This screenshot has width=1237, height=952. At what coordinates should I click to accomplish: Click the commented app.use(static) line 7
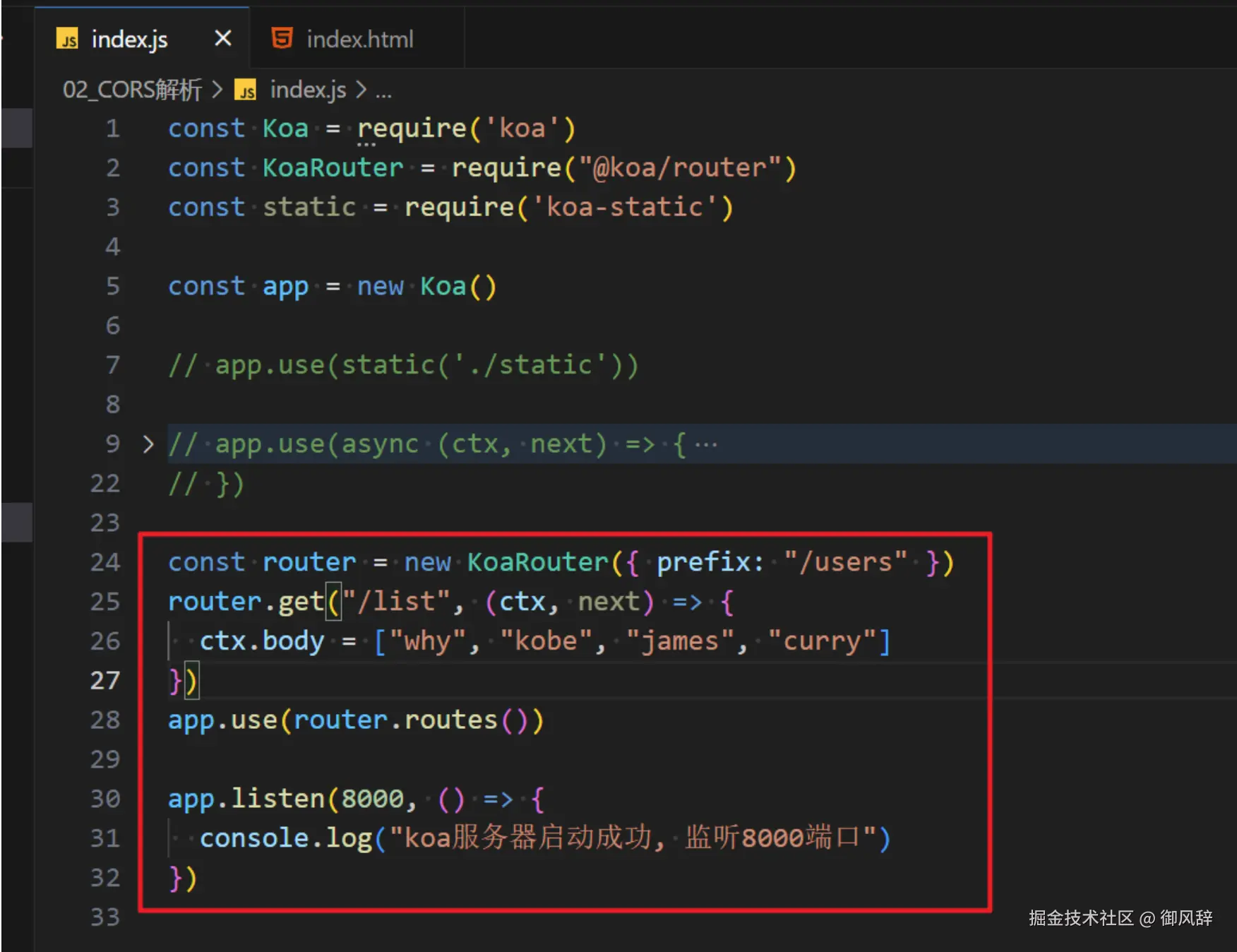(403, 366)
